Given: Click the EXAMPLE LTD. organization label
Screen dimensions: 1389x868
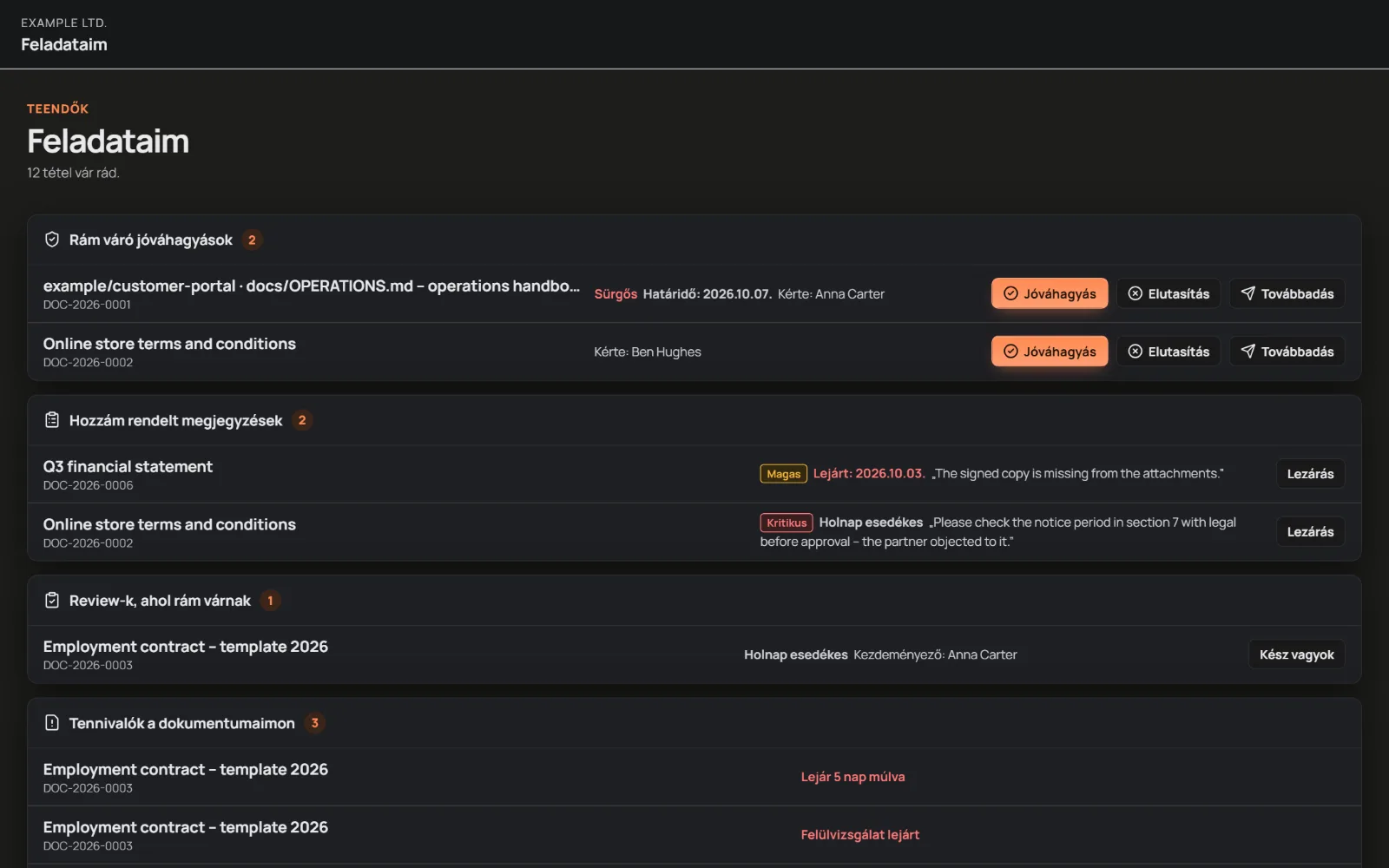Looking at the screenshot, I should tap(63, 23).
